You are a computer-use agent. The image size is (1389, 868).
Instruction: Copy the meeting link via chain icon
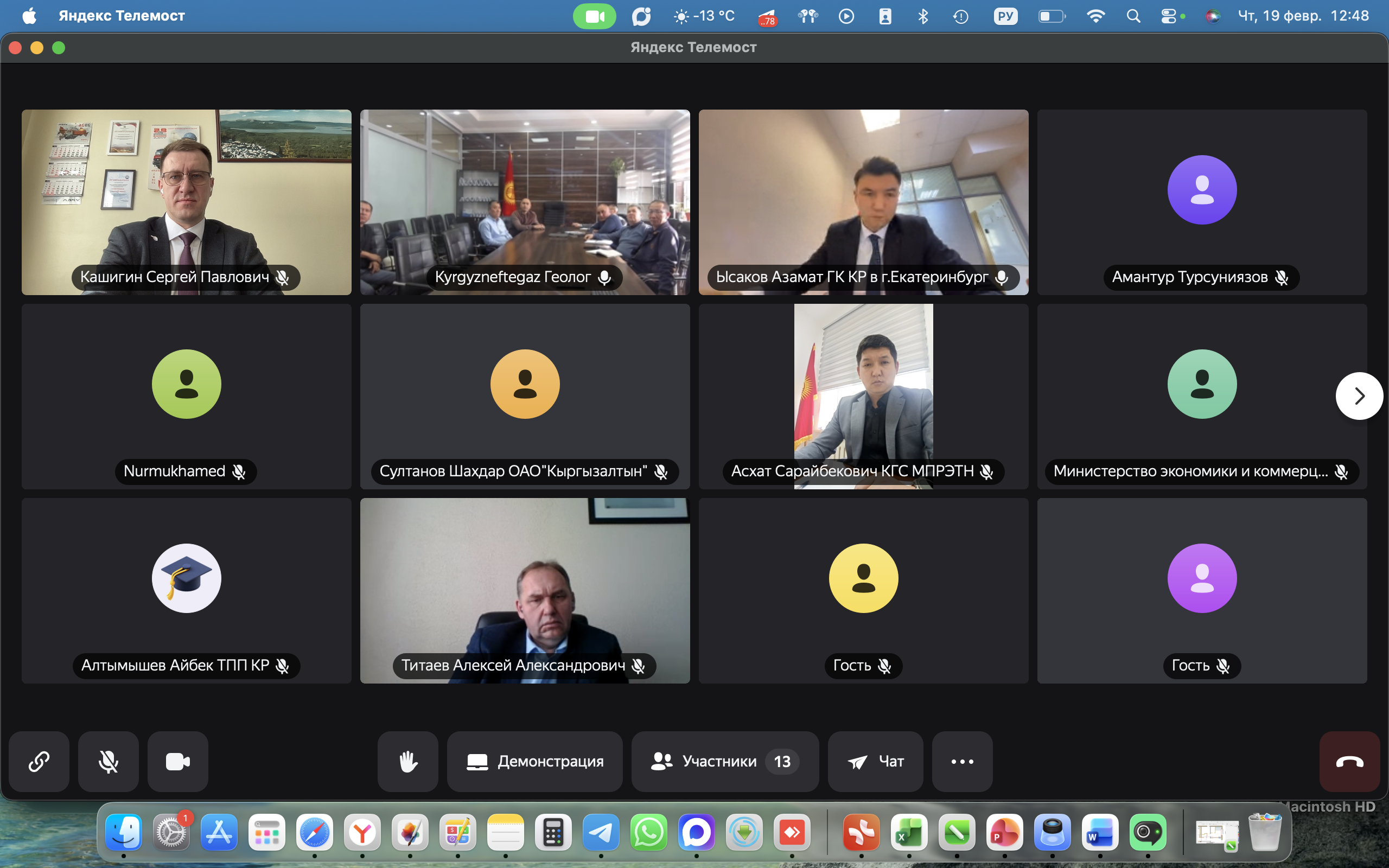[x=39, y=761]
